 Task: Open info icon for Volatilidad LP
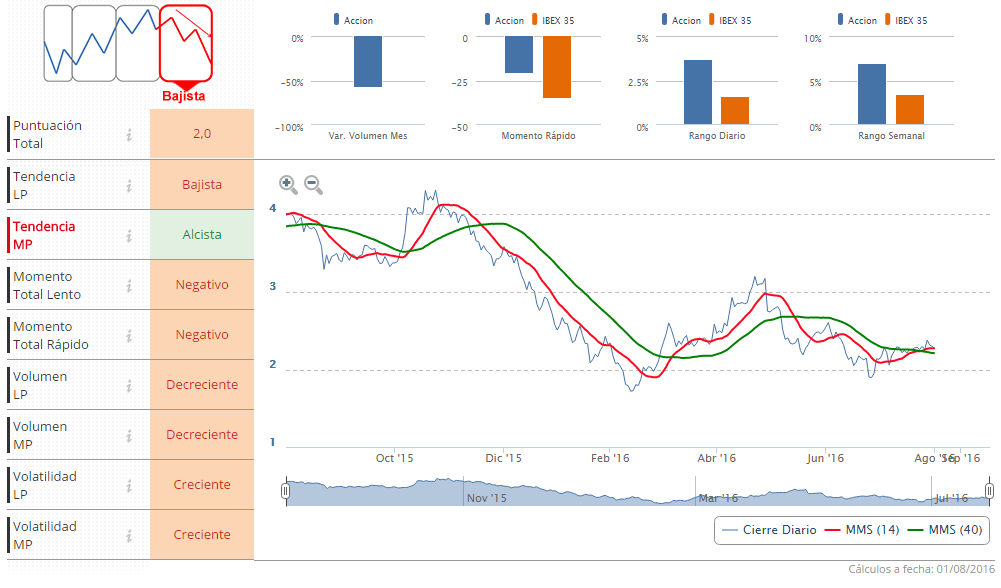(129, 486)
